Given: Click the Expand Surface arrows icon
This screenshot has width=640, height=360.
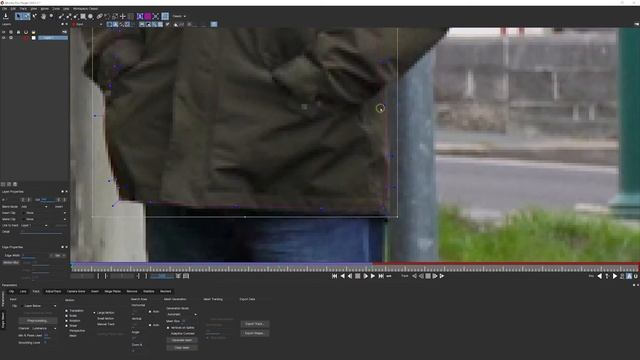Looking at the screenshot, I should click(x=156, y=16).
